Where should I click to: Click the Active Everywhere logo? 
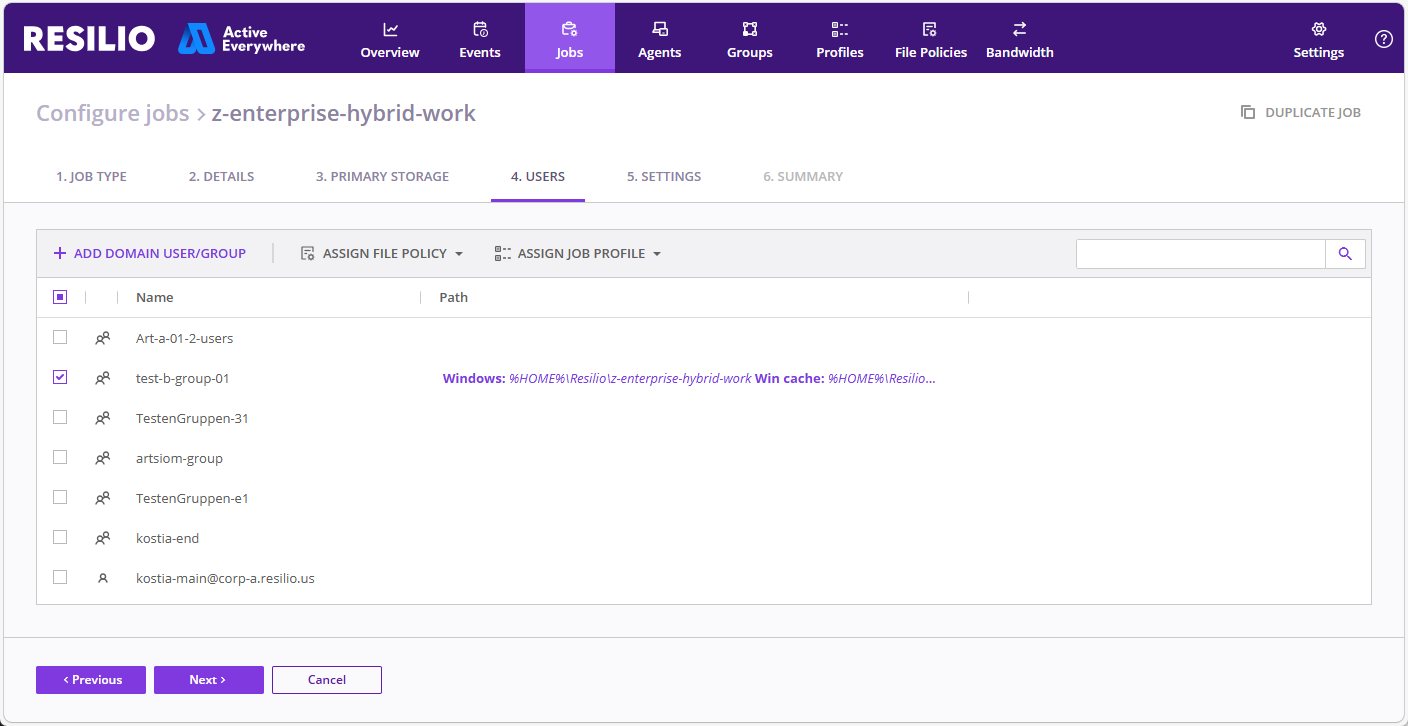tap(242, 39)
